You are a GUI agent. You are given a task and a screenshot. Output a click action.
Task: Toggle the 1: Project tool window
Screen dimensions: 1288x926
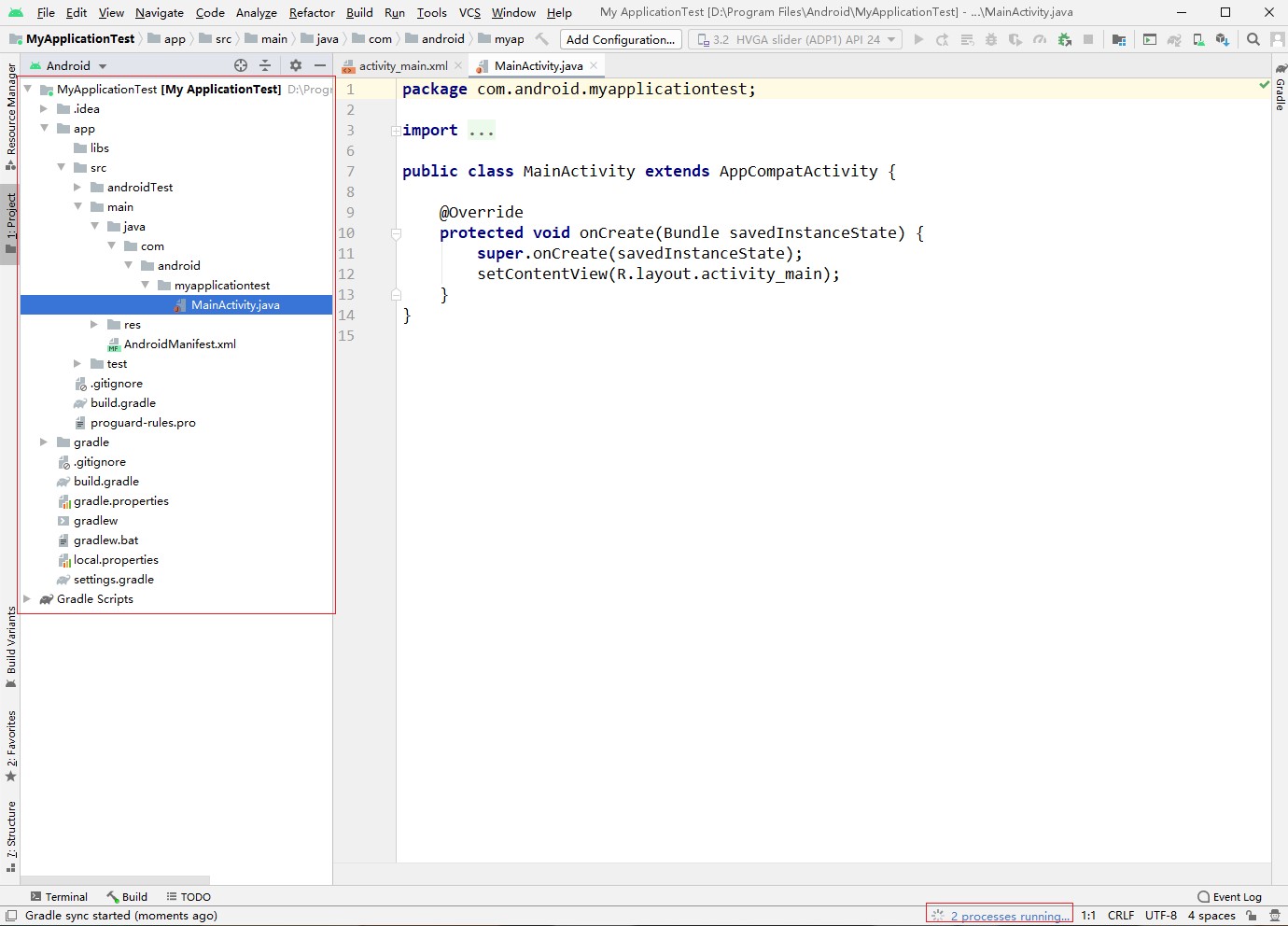[10, 224]
